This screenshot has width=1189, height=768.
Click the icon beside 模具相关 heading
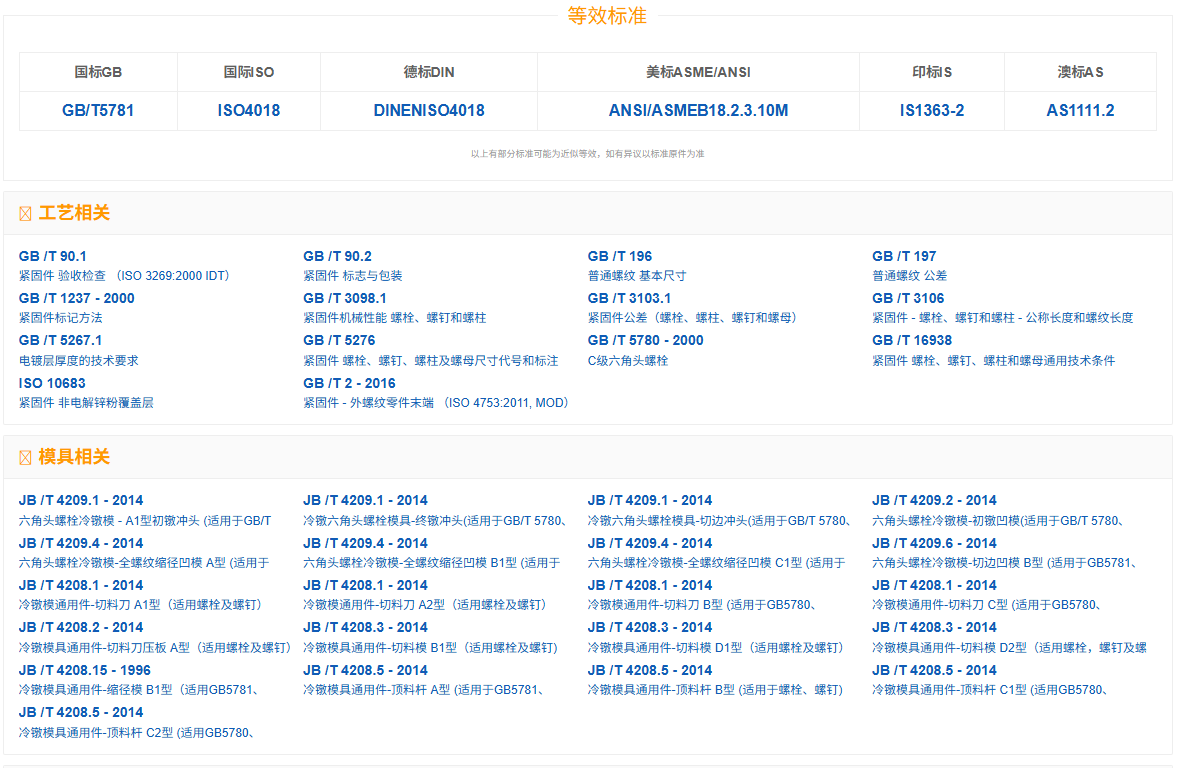[25, 458]
